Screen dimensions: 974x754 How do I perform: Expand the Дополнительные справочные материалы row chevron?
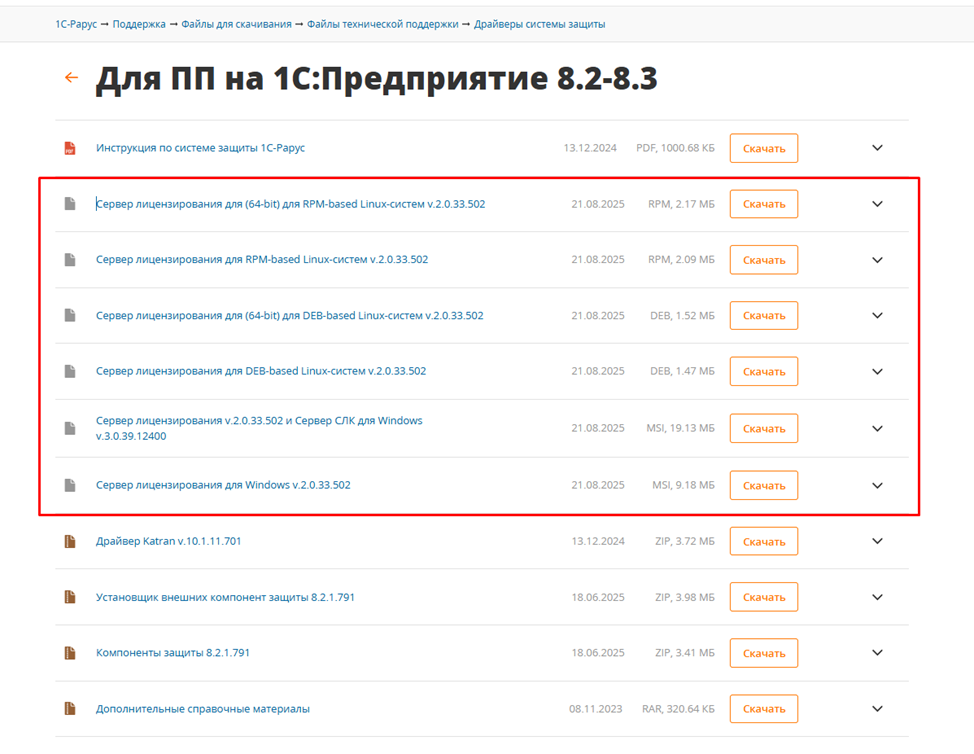pos(877,709)
